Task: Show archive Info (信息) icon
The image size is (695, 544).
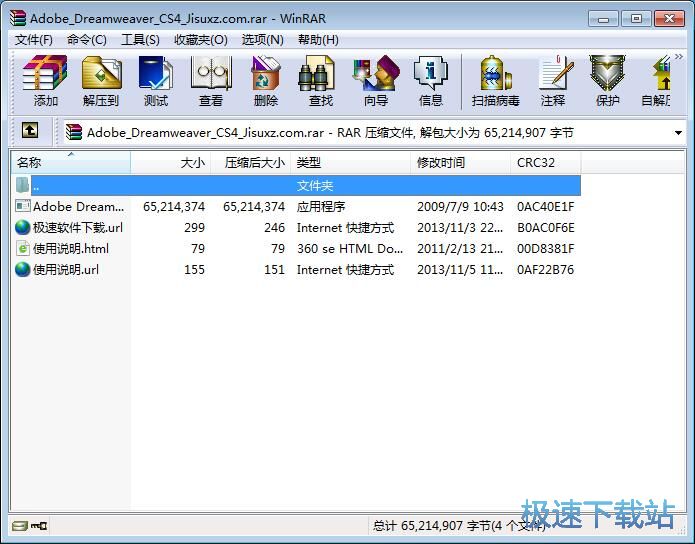Action: (431, 81)
